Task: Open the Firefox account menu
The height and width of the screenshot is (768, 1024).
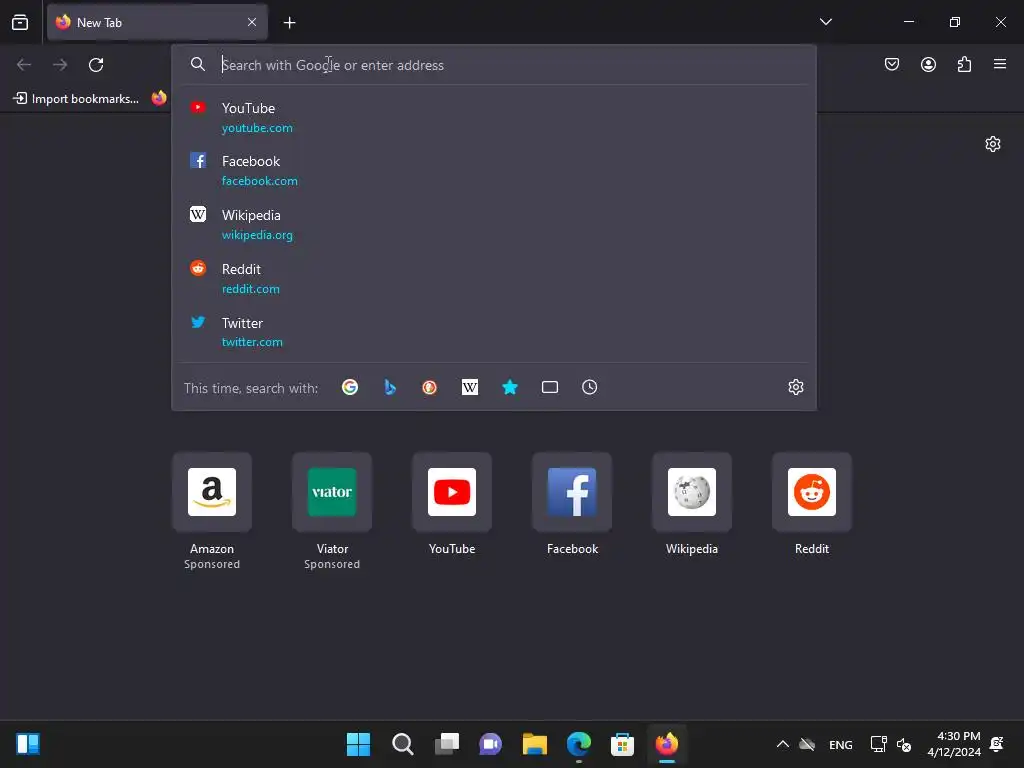Action: 928,64
